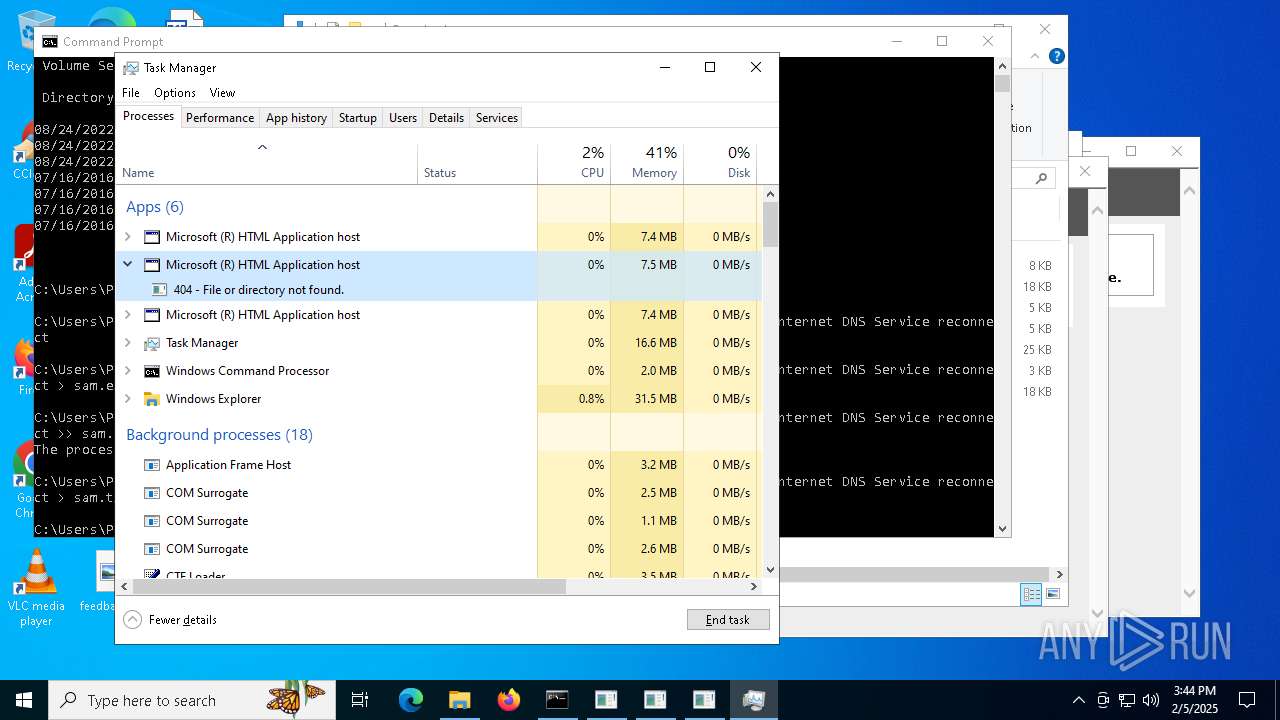This screenshot has width=1280, height=720.
Task: Click the taskbar search box
Action: point(192,700)
